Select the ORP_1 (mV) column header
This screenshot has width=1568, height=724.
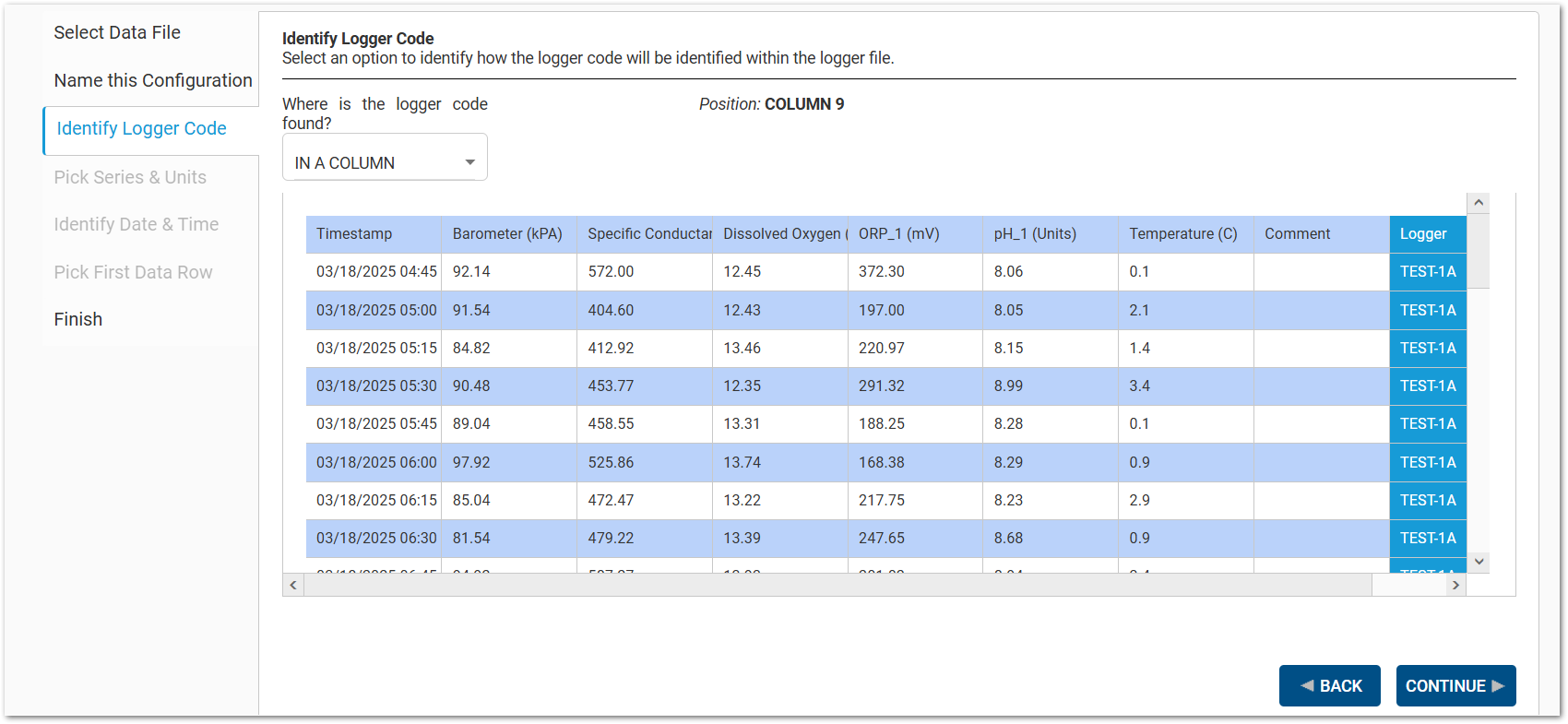coord(915,234)
